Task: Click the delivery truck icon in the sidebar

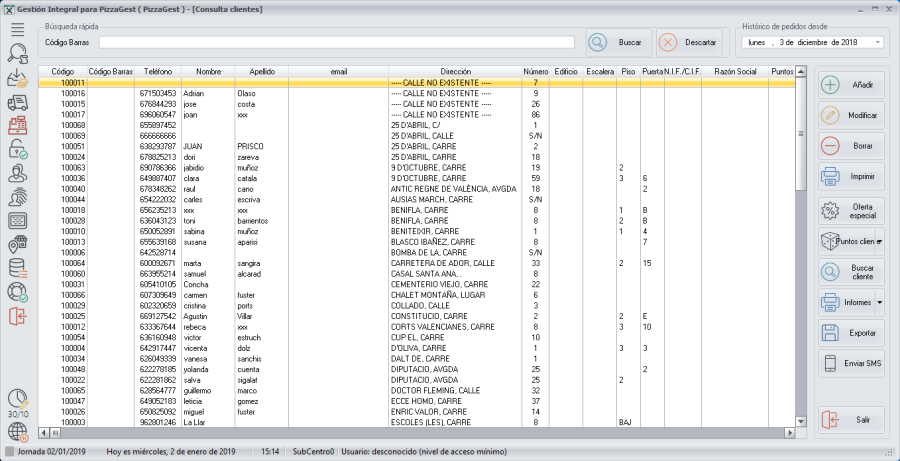Action: 17,102
